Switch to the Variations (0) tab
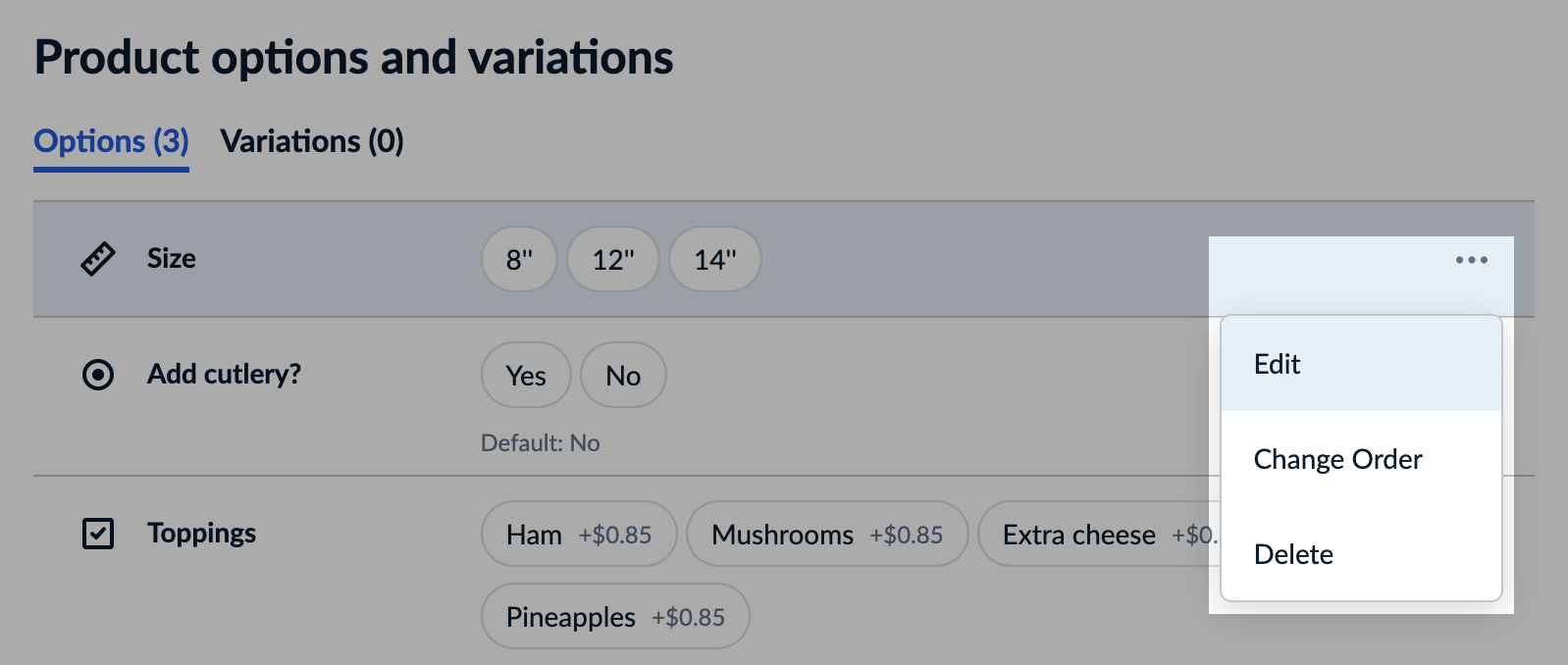Viewport: 1568px width, 665px height. click(x=312, y=141)
